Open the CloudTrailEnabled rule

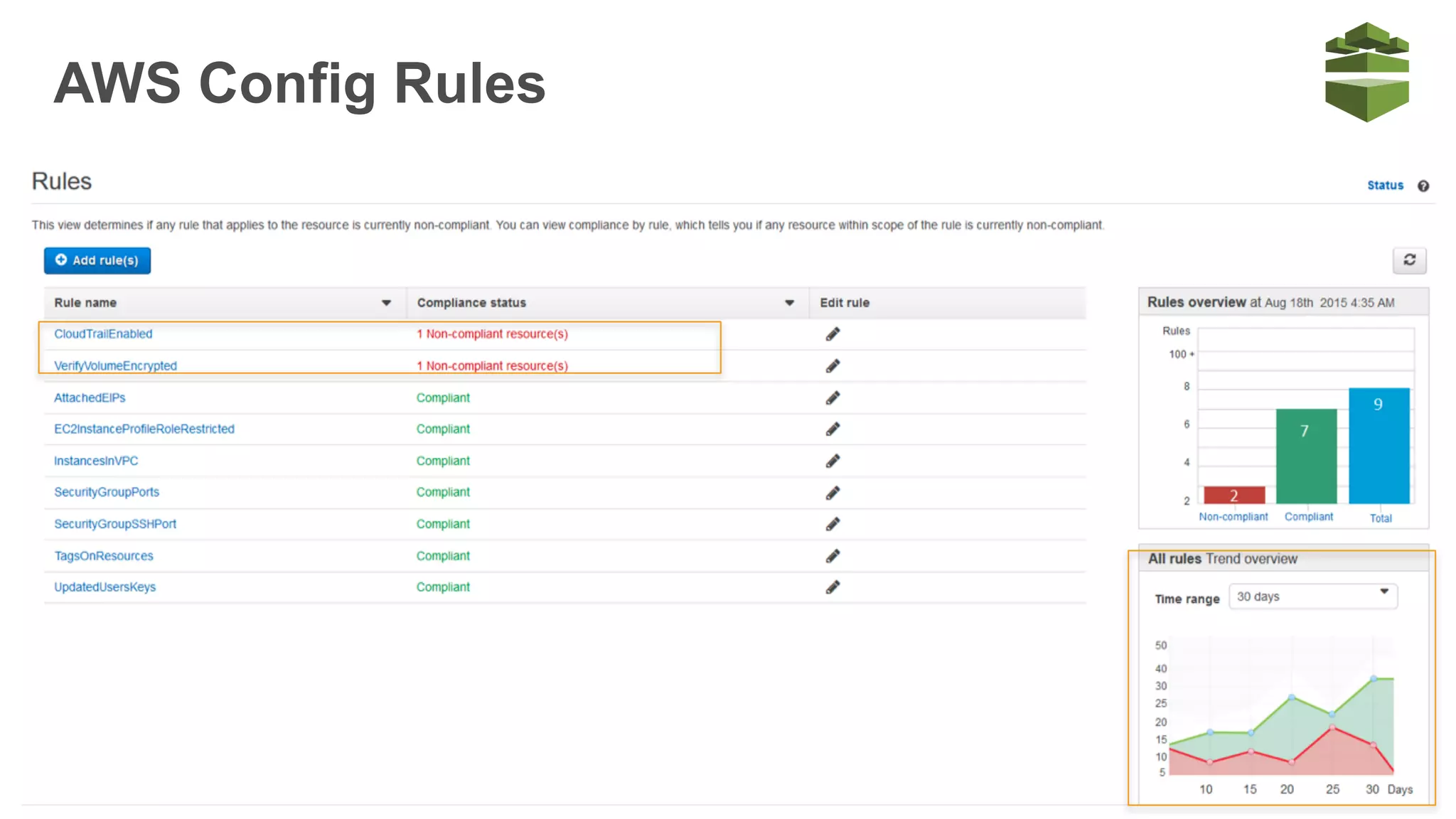(x=103, y=333)
